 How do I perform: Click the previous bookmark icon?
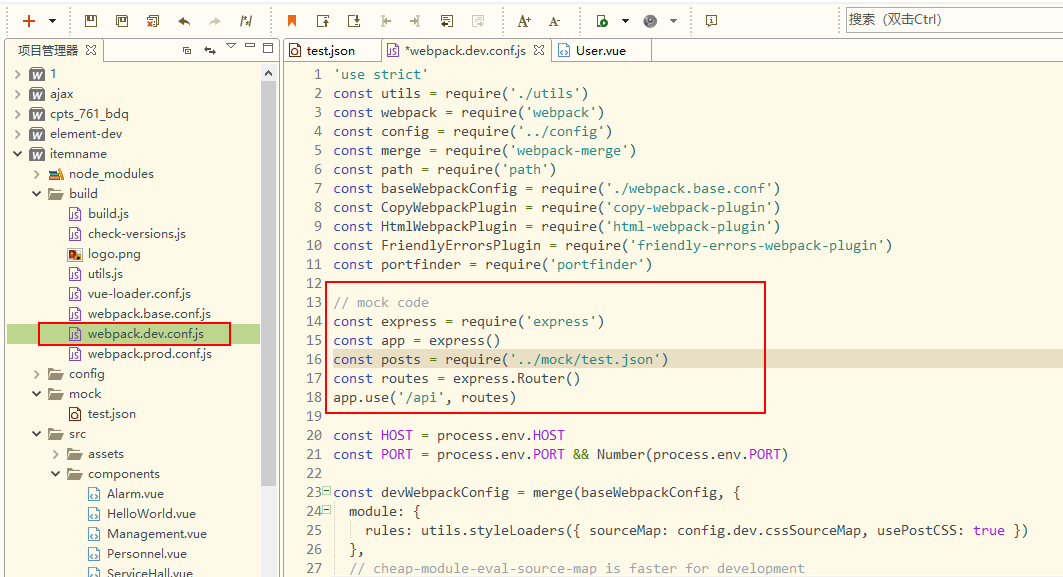pos(323,21)
